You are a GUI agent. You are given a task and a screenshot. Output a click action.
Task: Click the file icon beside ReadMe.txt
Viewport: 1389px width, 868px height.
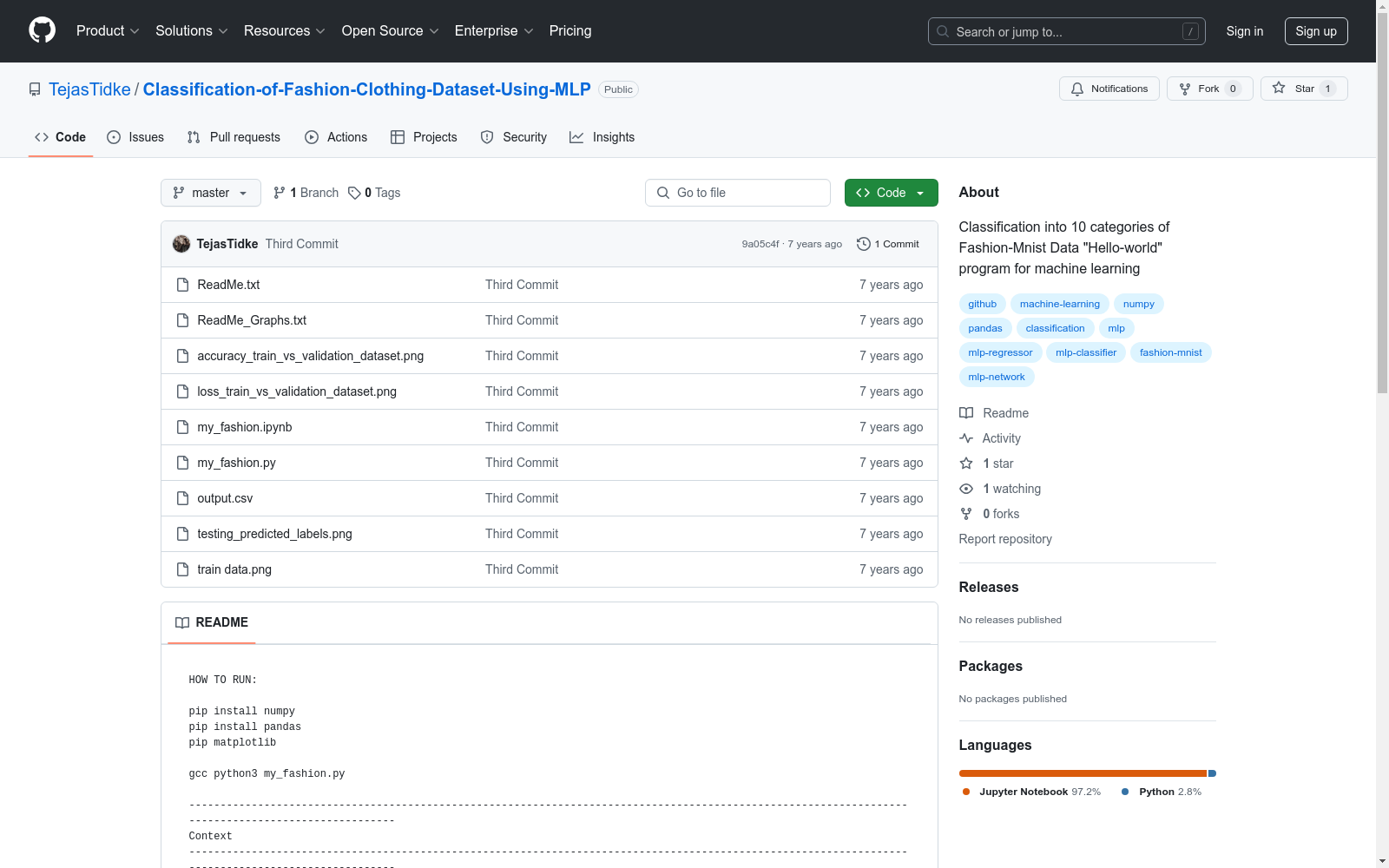coord(182,285)
